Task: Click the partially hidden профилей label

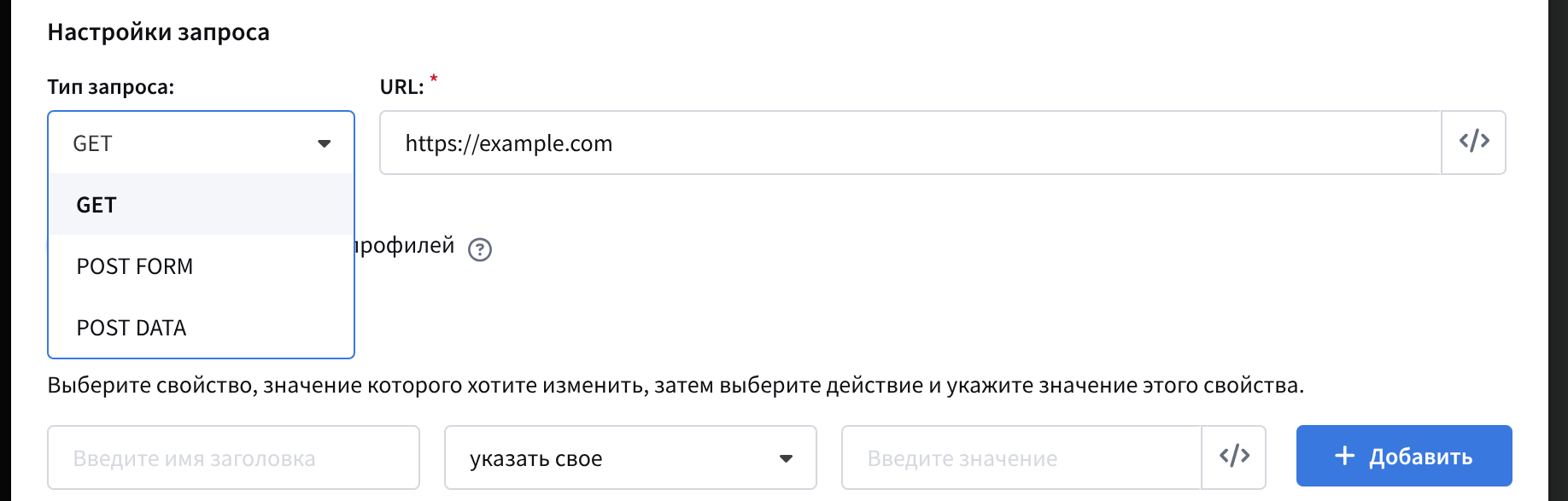Action: [x=405, y=246]
